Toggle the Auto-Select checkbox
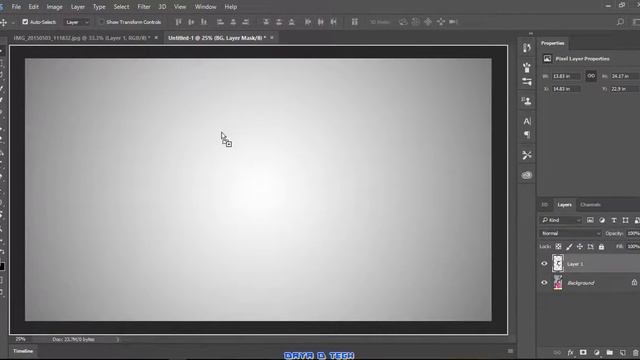The height and width of the screenshot is (360, 640). click(x=25, y=22)
